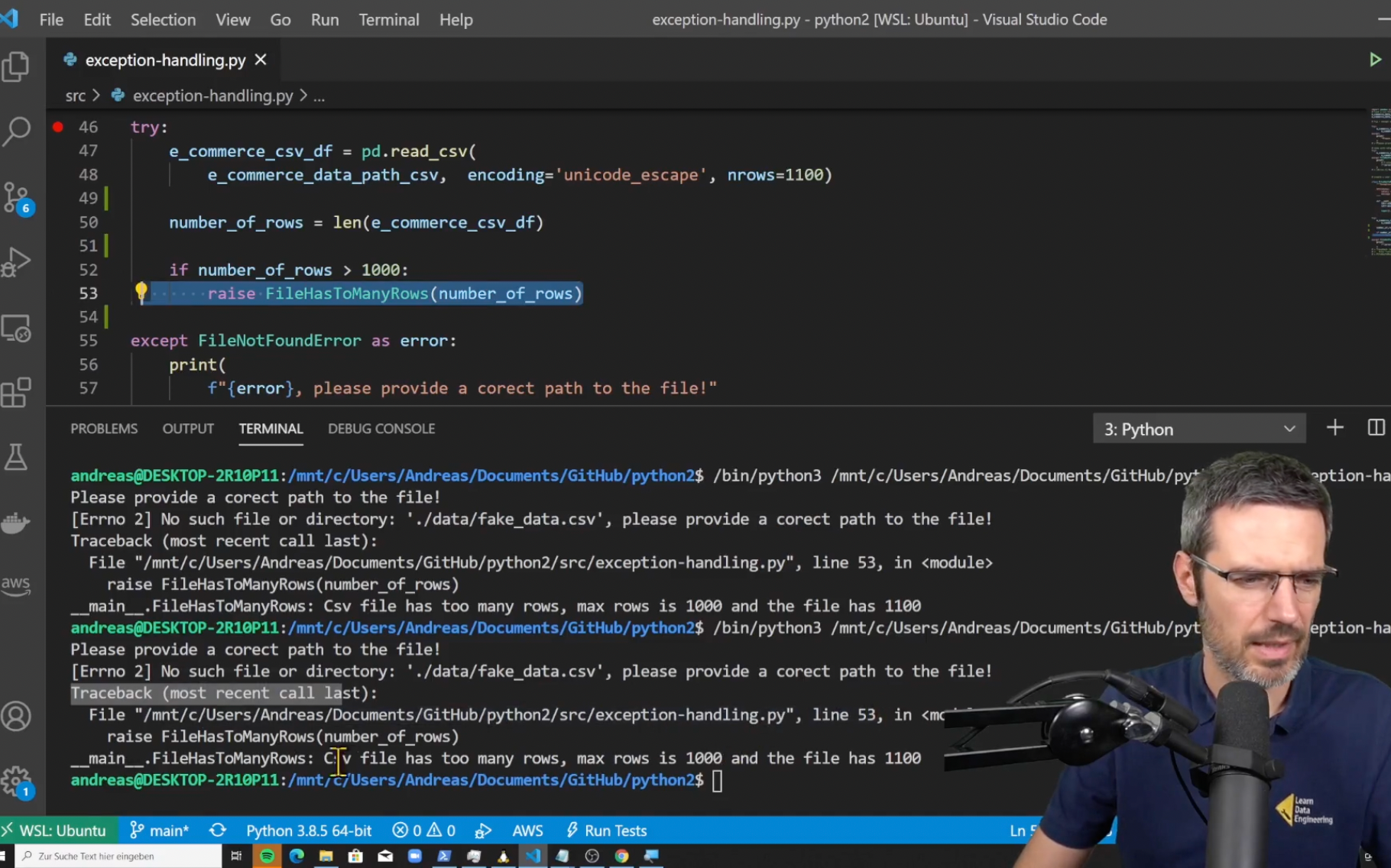Click the terminal prompt input line
Screen dimensions: 1391x868
(x=716, y=780)
